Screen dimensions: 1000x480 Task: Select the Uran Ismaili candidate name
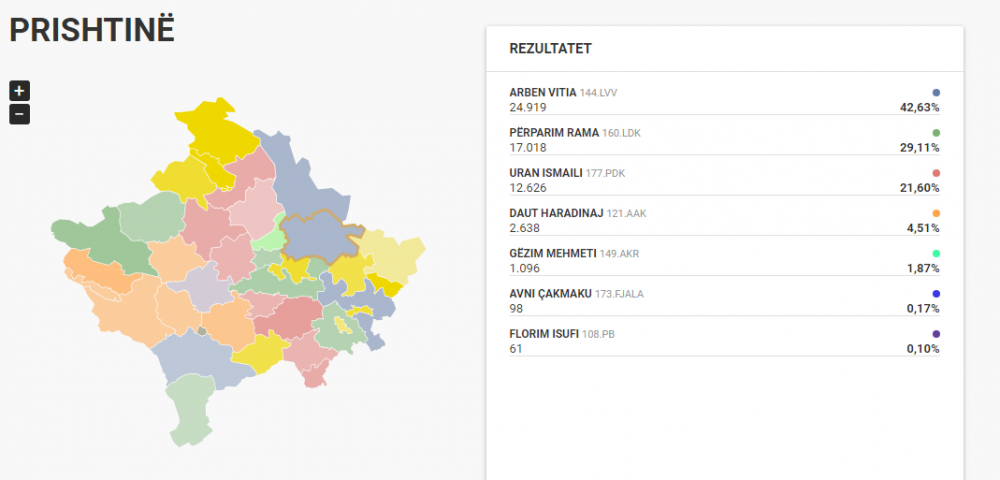click(x=546, y=173)
